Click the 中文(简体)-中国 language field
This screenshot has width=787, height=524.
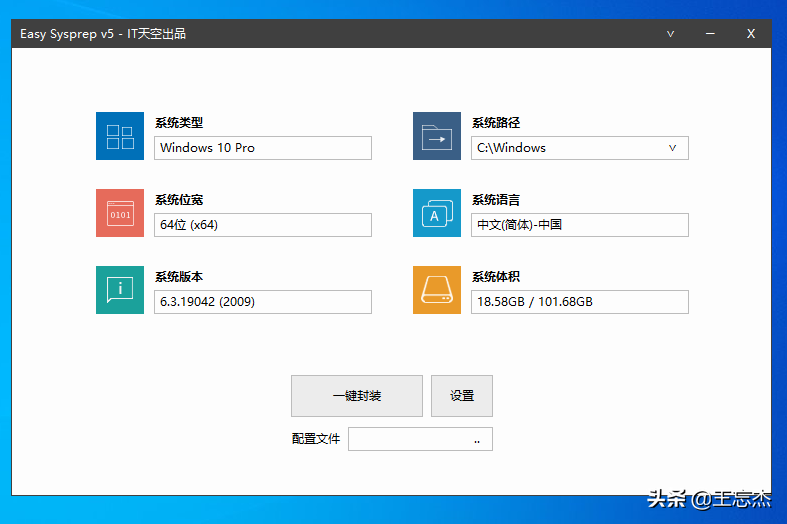tap(579, 225)
